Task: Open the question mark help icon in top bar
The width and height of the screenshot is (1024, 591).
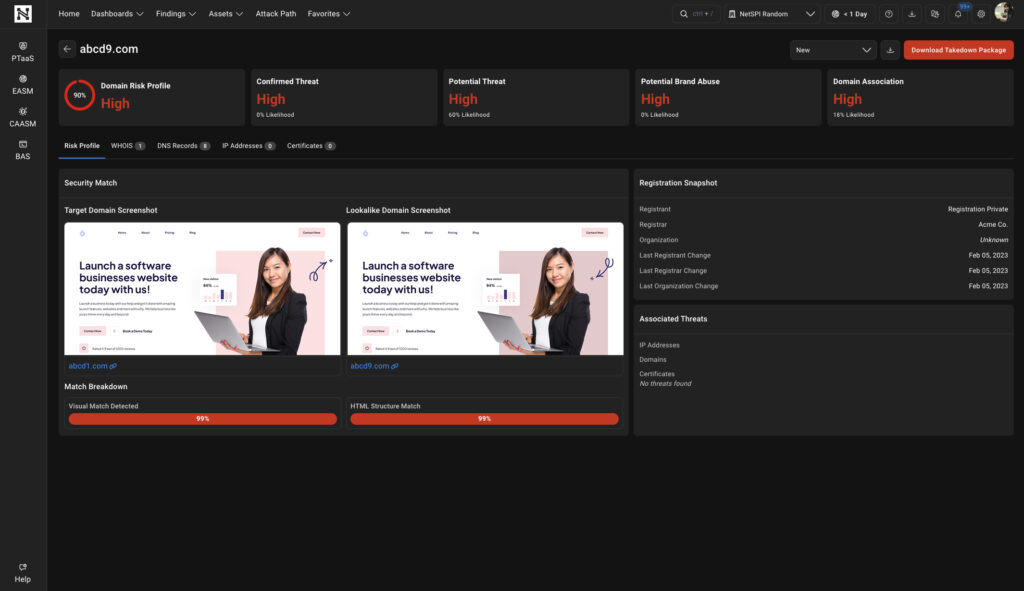Action: pyautogui.click(x=888, y=14)
